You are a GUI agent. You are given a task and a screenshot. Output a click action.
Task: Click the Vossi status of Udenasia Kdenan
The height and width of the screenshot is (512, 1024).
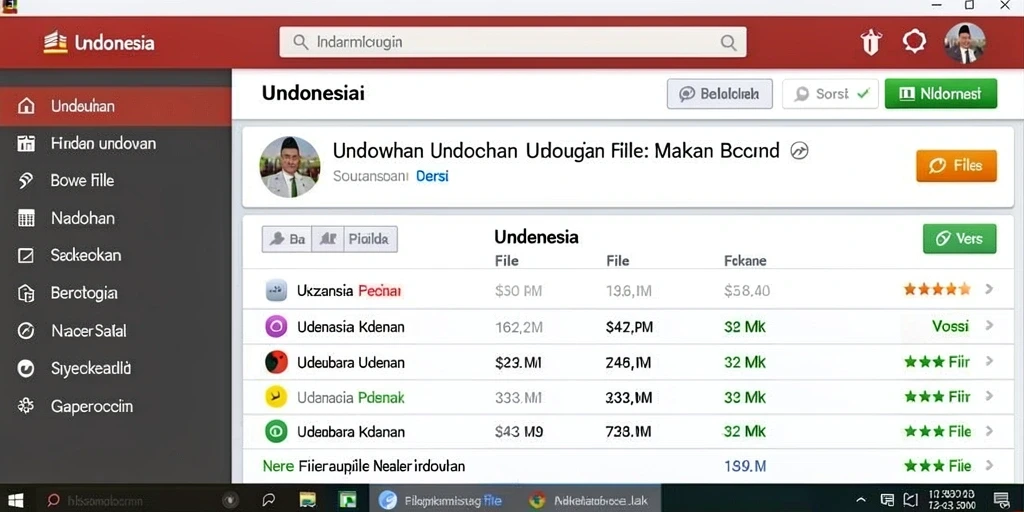click(950, 326)
